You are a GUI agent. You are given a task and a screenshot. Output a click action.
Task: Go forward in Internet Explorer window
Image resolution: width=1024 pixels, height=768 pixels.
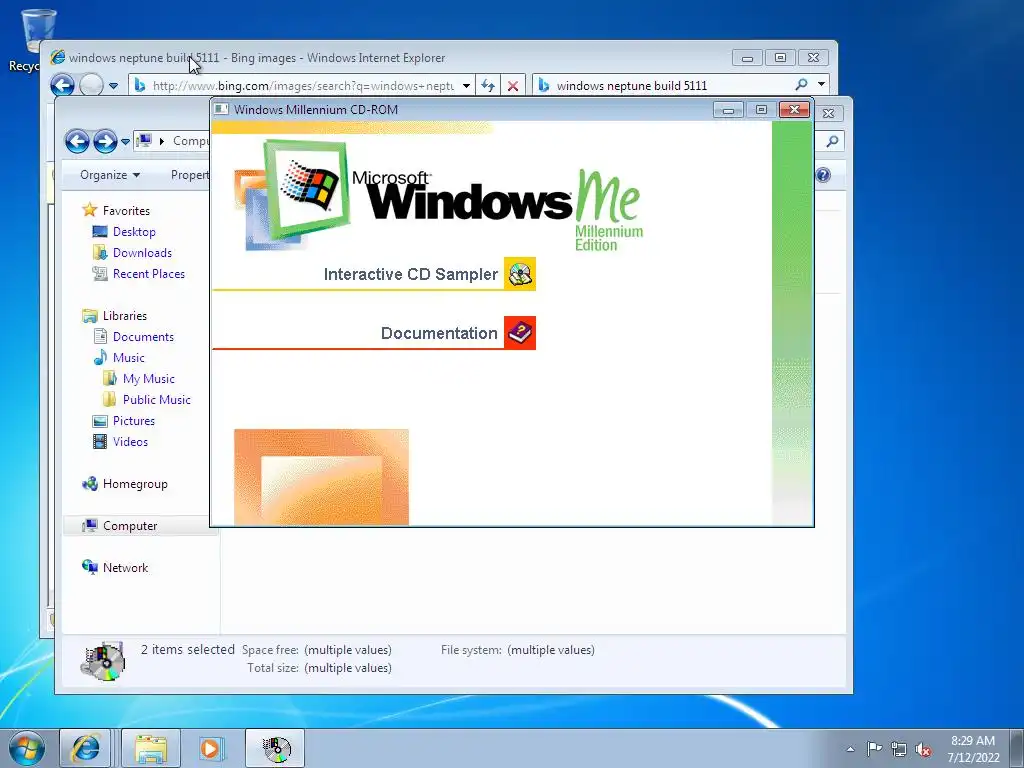(91, 85)
